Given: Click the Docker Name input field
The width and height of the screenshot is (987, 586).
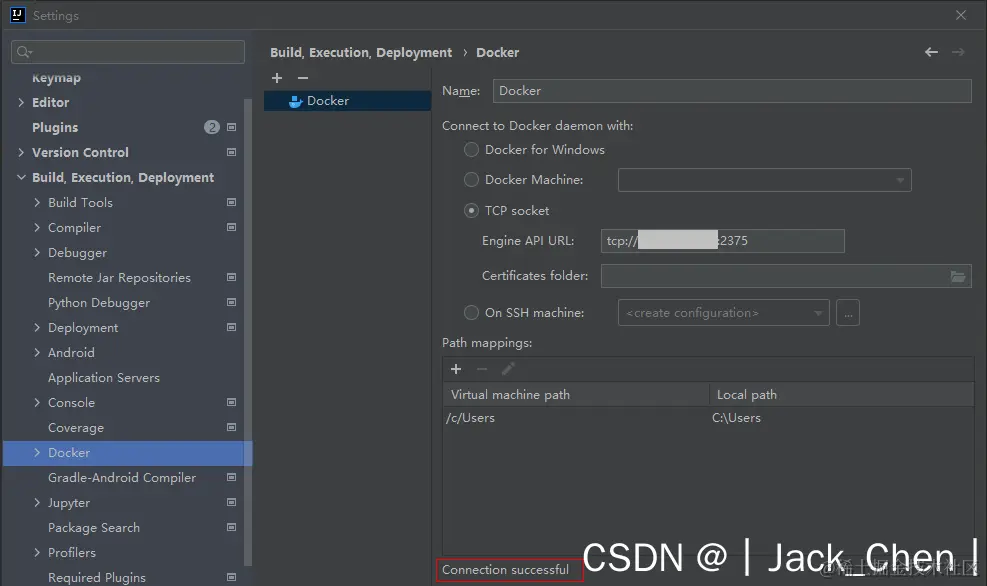Looking at the screenshot, I should 732,91.
